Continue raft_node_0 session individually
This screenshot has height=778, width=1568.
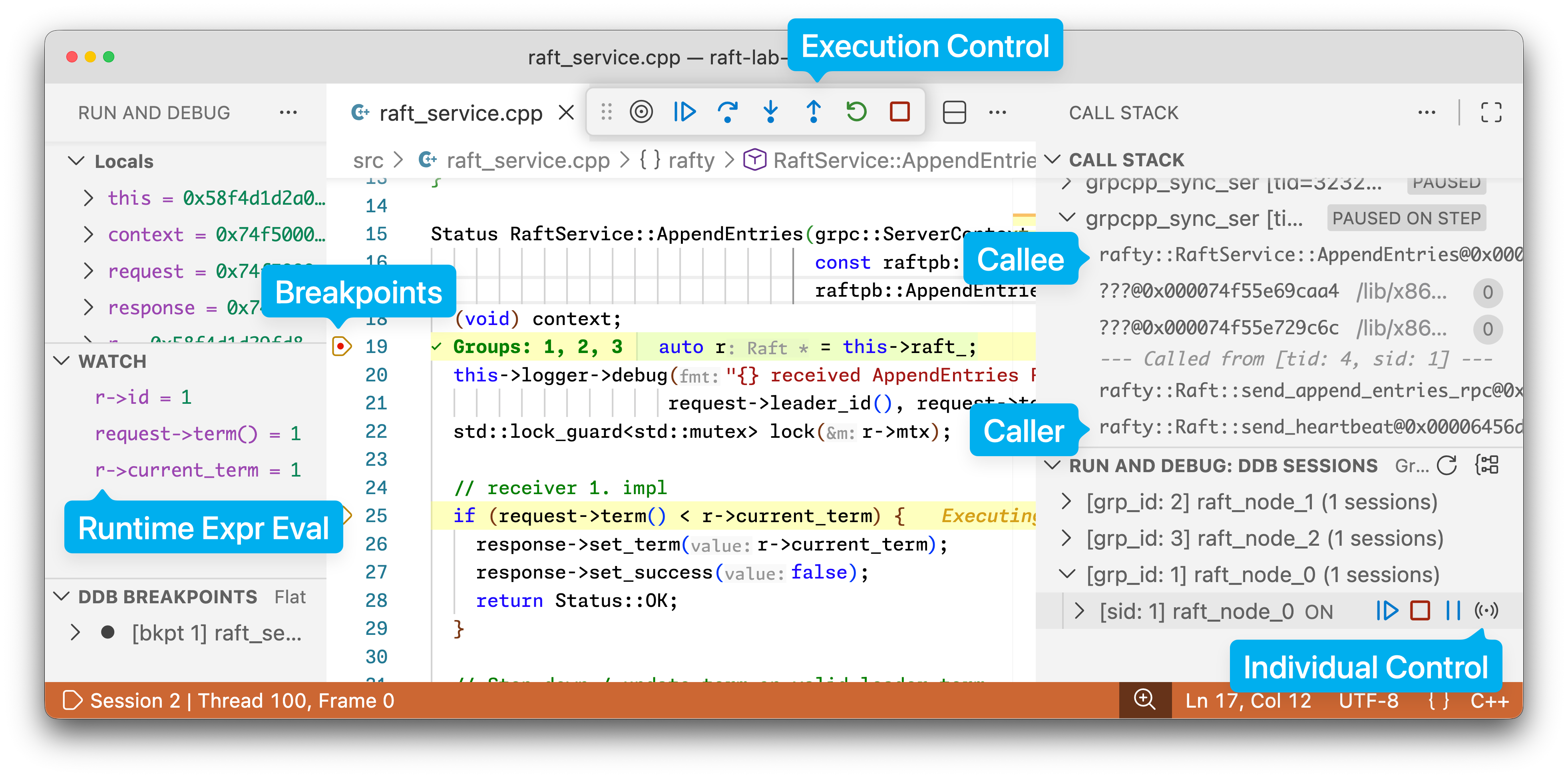coord(1387,610)
